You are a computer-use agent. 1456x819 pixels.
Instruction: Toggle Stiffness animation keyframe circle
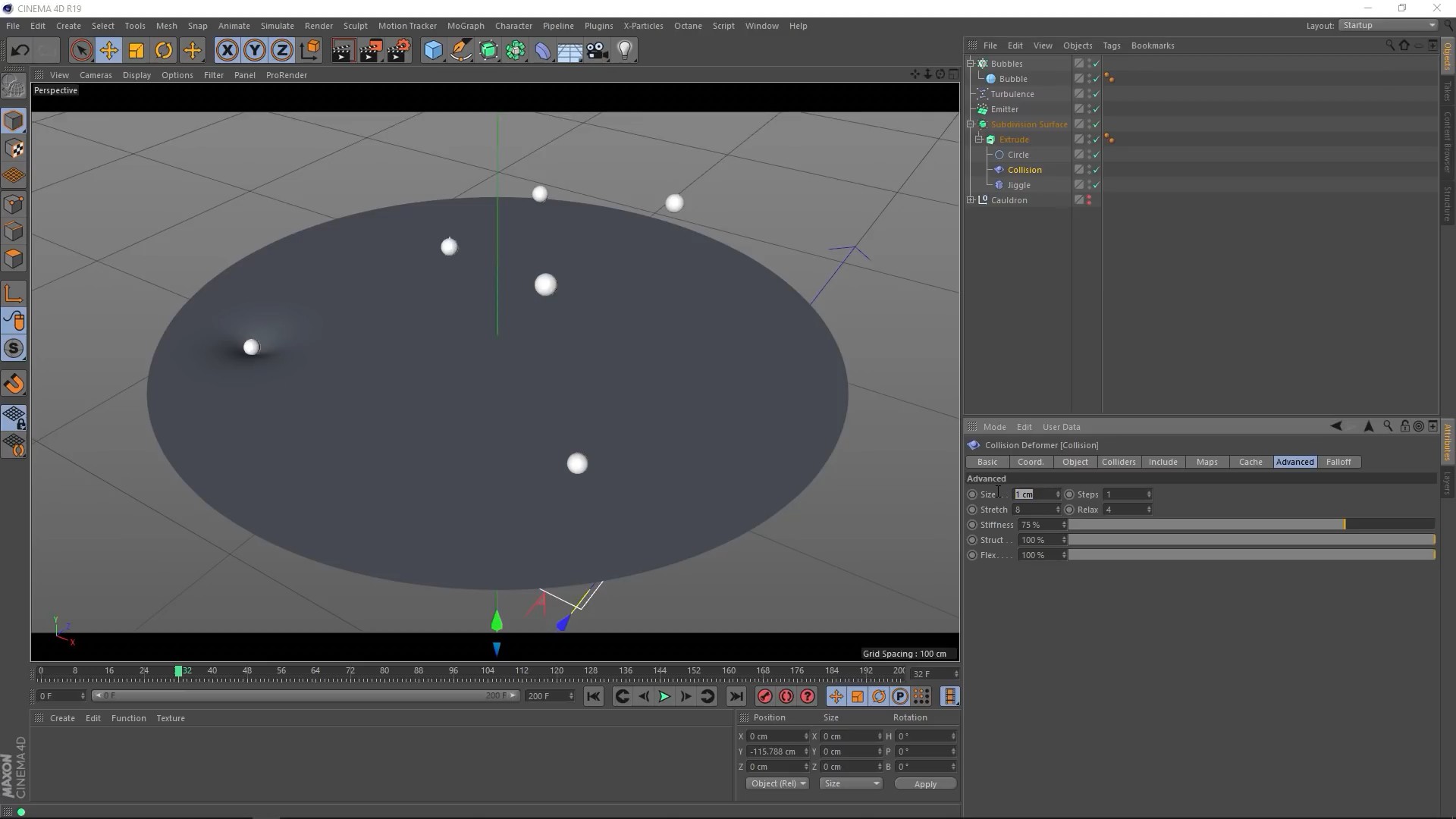tap(972, 525)
